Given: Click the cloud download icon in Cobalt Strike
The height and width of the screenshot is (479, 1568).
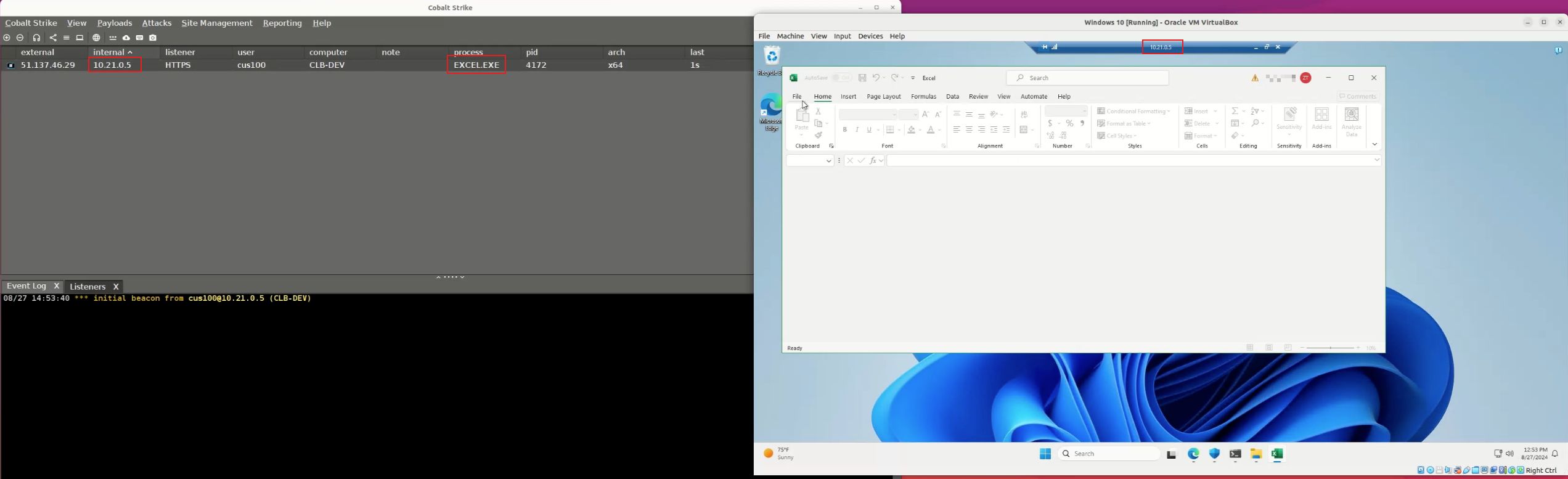Looking at the screenshot, I should 126,38.
